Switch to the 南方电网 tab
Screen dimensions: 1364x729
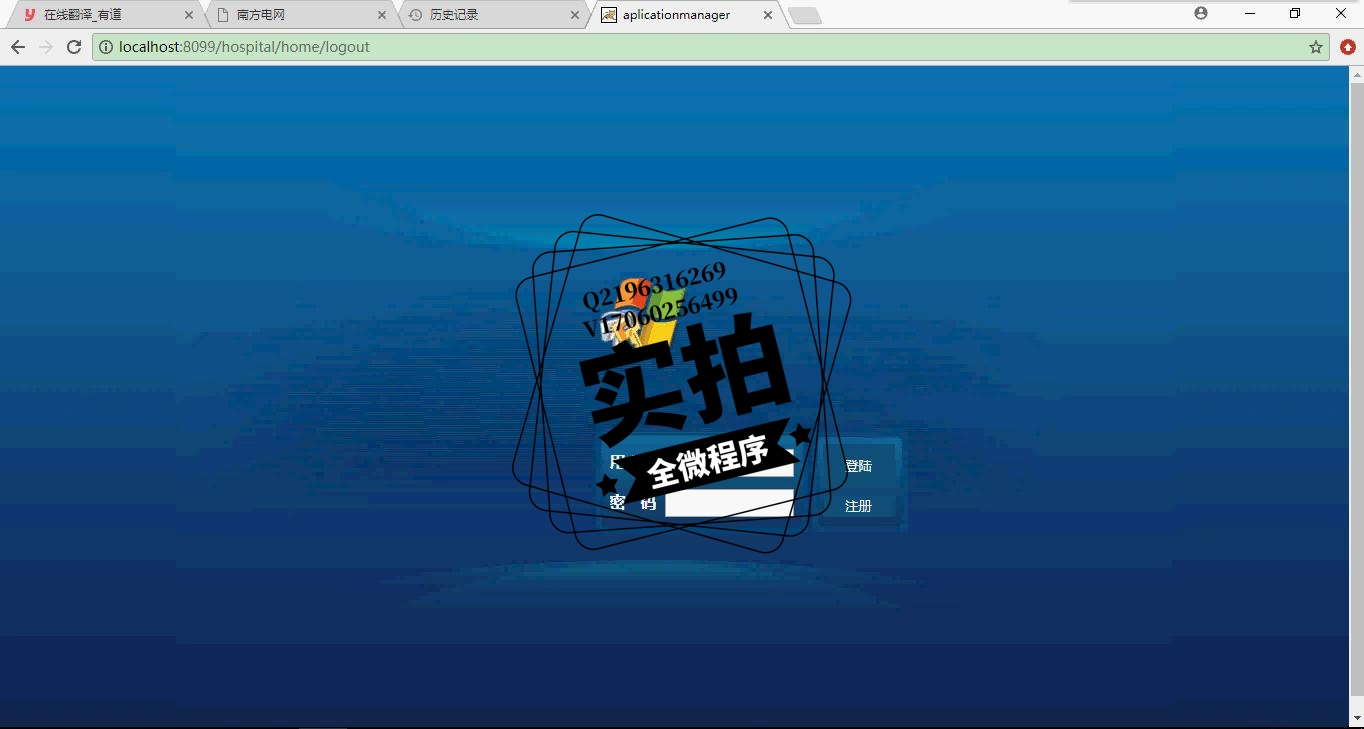(300, 15)
